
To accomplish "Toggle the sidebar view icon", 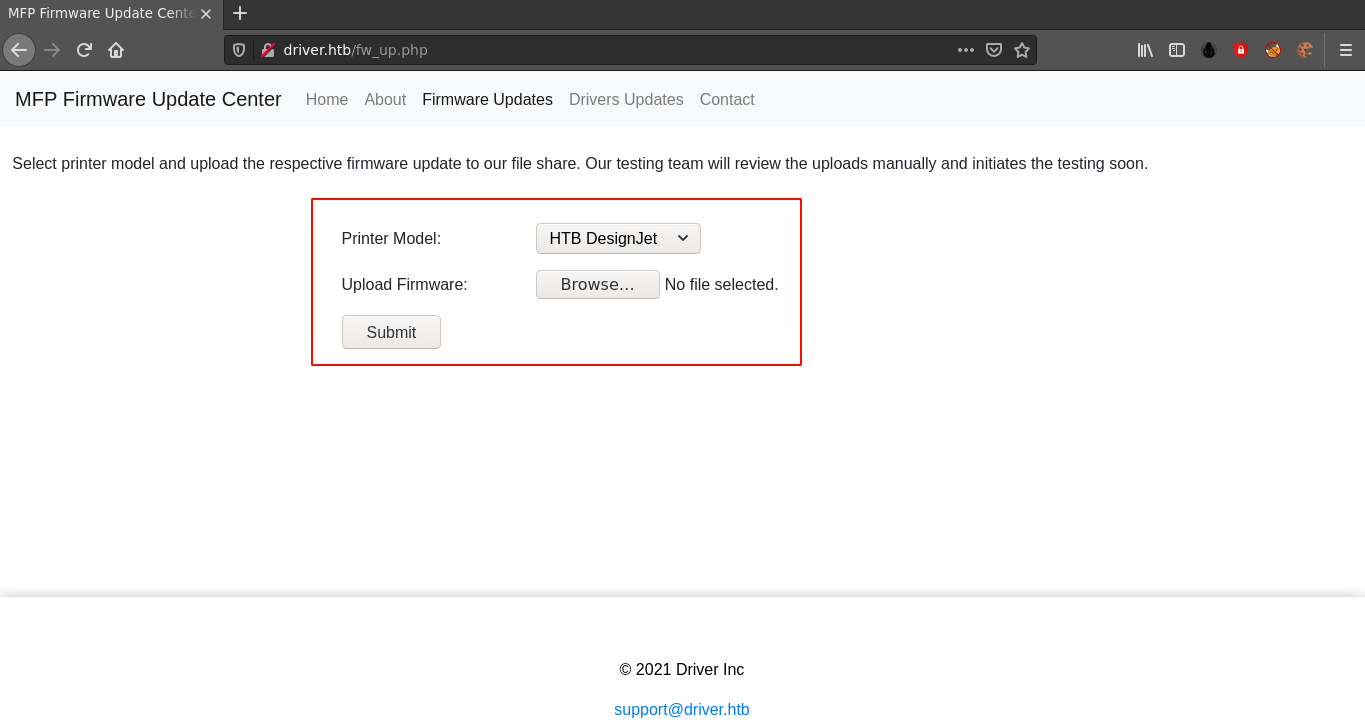I will click(1177, 50).
